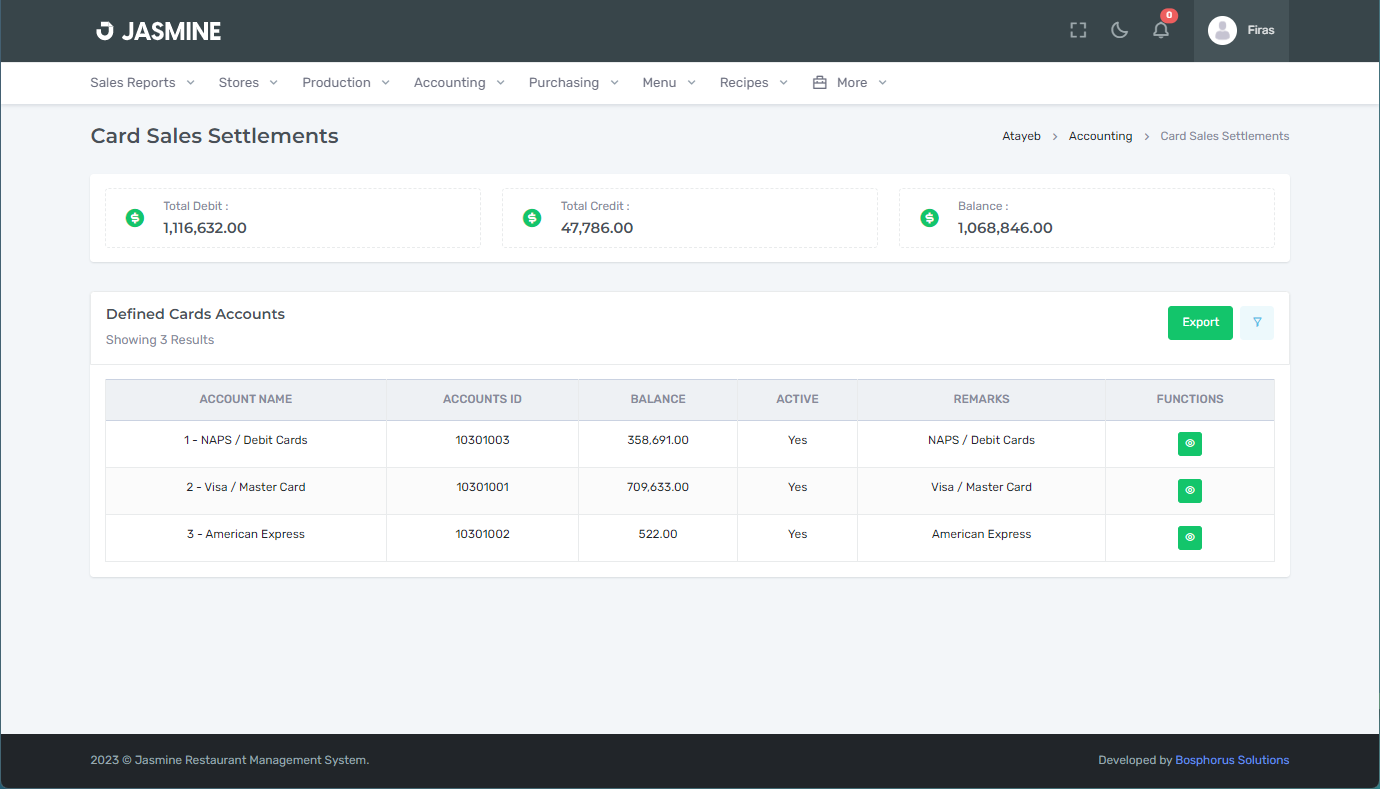Screen dimensions: 1380x789
Task: Click the Export button
Action: [1200, 322]
